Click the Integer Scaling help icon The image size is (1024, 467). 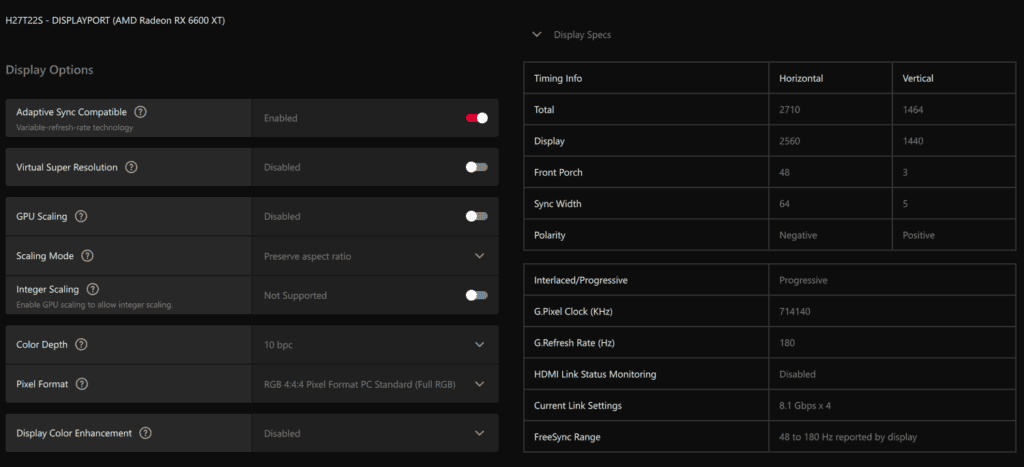coord(93,289)
